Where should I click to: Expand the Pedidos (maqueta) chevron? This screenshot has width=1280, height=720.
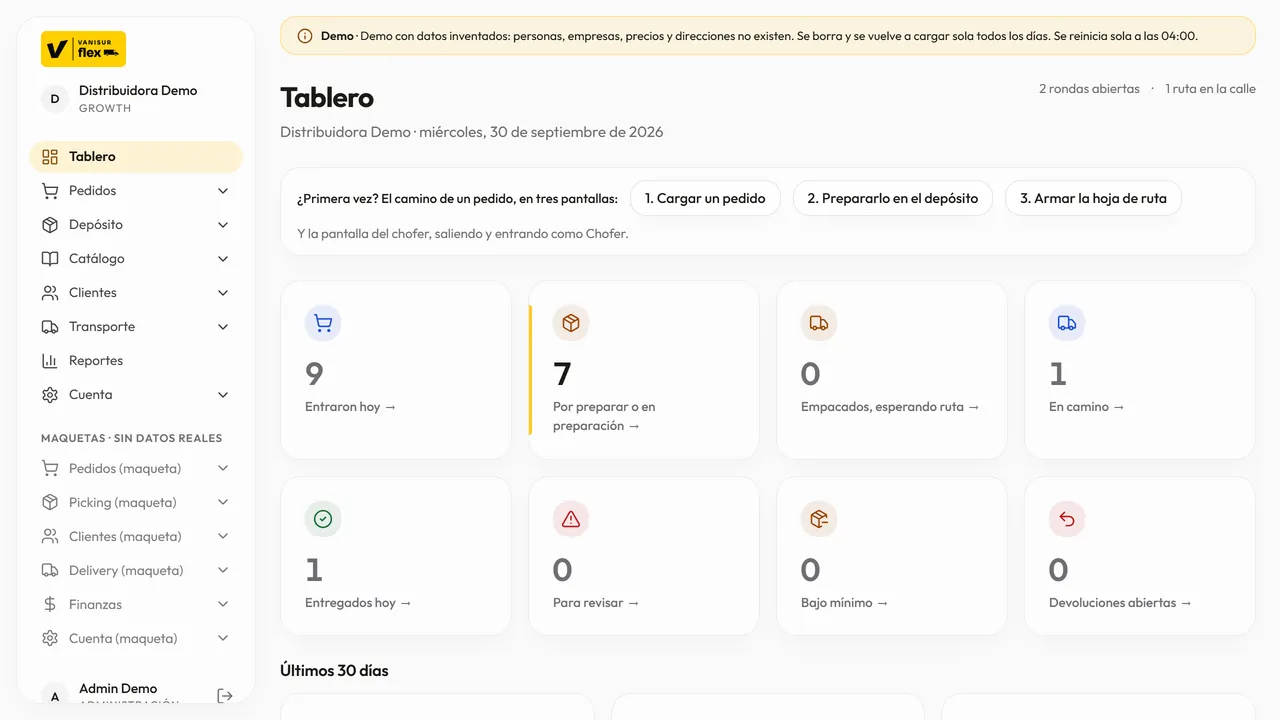(223, 469)
